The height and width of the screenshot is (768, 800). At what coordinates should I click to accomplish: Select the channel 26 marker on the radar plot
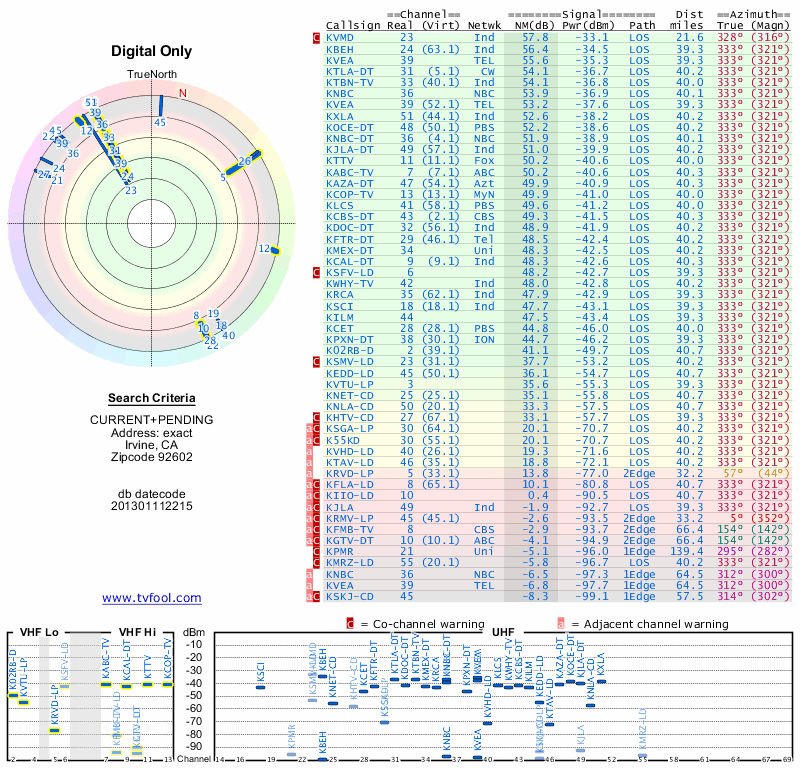pos(244,162)
